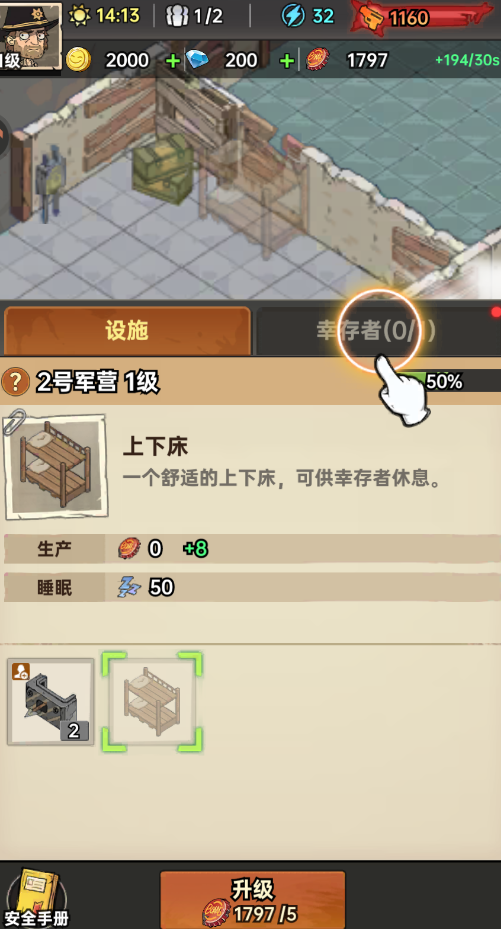Tap the lightning energy icon
The image size is (501, 929).
pos(293,16)
